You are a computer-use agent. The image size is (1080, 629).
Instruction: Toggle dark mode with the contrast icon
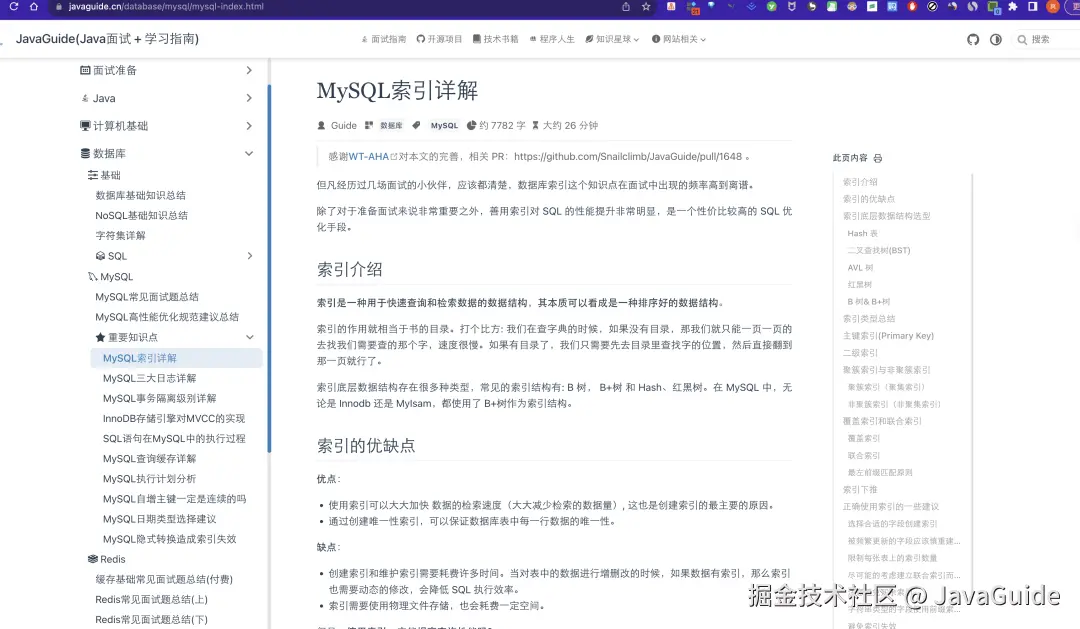(995, 39)
